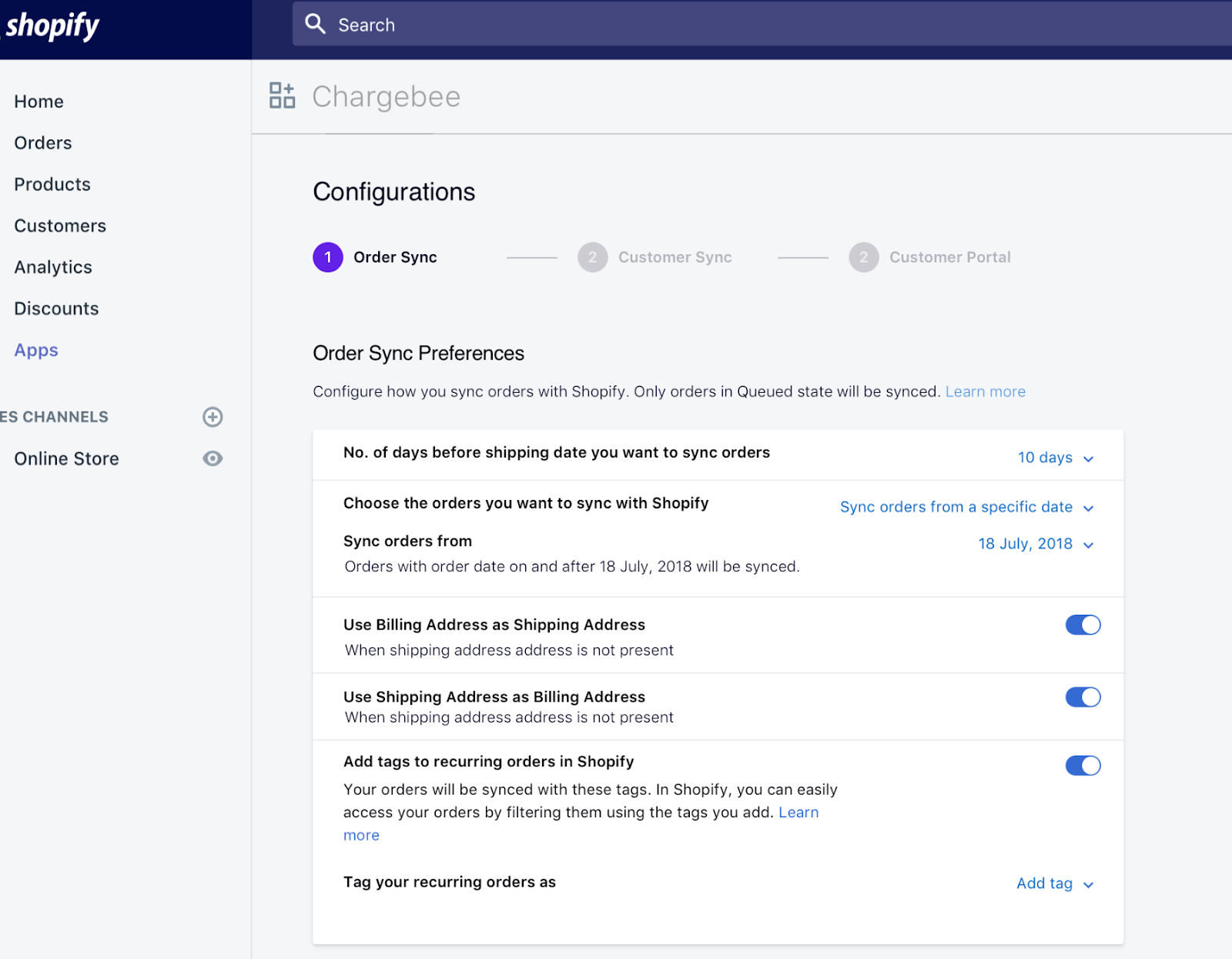
Task: Select step 1 Order Sync circle
Action: click(328, 257)
